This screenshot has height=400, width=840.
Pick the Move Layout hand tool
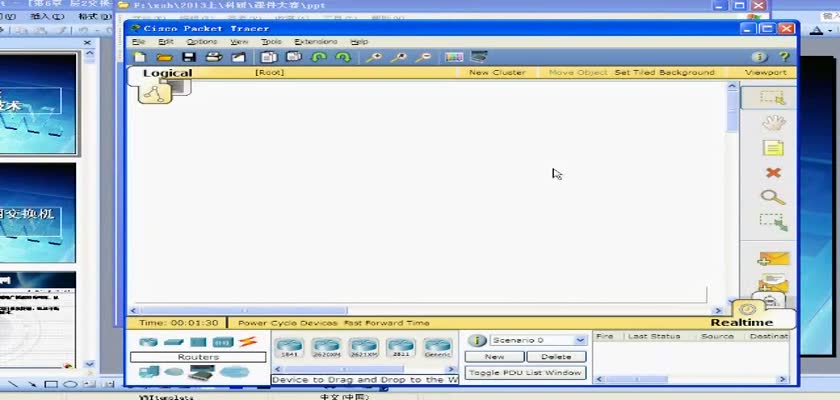click(773, 123)
